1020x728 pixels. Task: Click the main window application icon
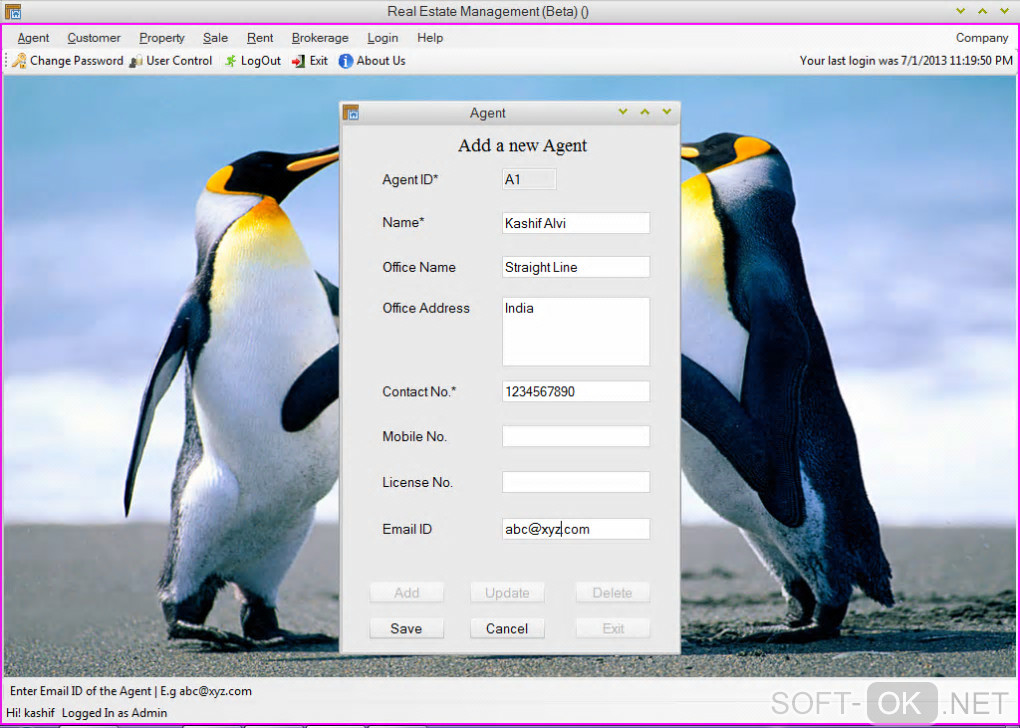(x=13, y=11)
